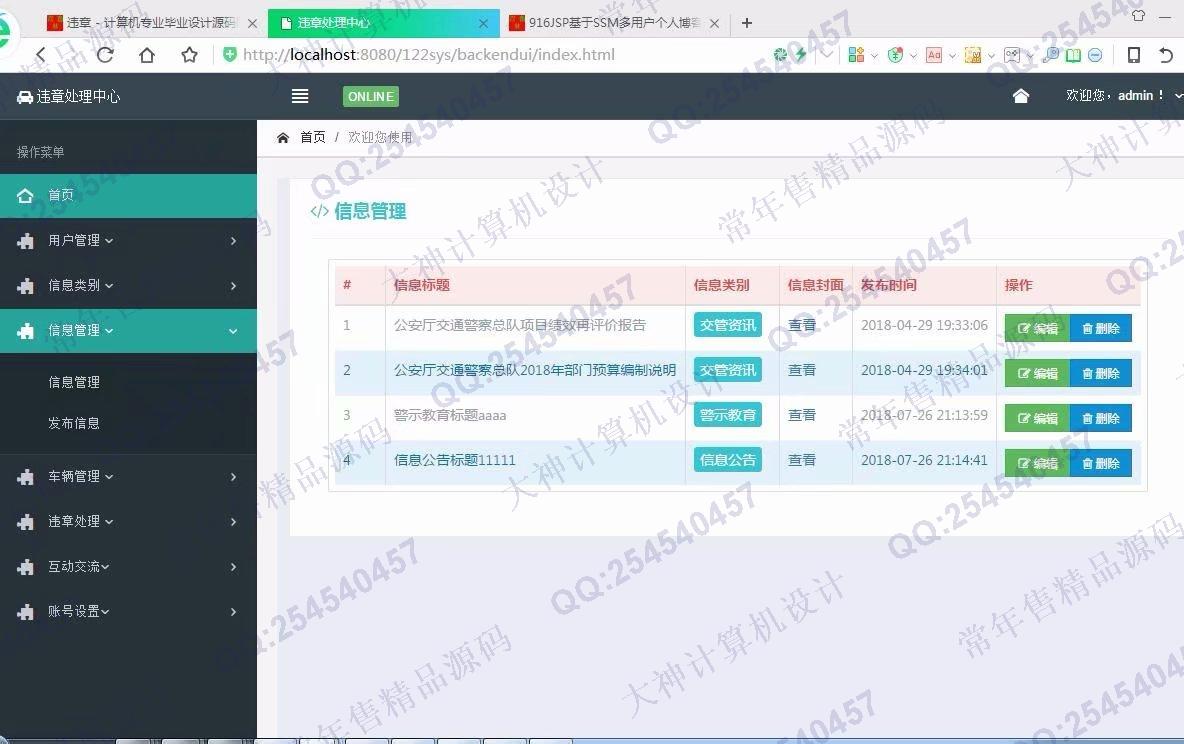Click the 发布时间 column header
Viewport: 1184px width, 744px height.
point(889,285)
